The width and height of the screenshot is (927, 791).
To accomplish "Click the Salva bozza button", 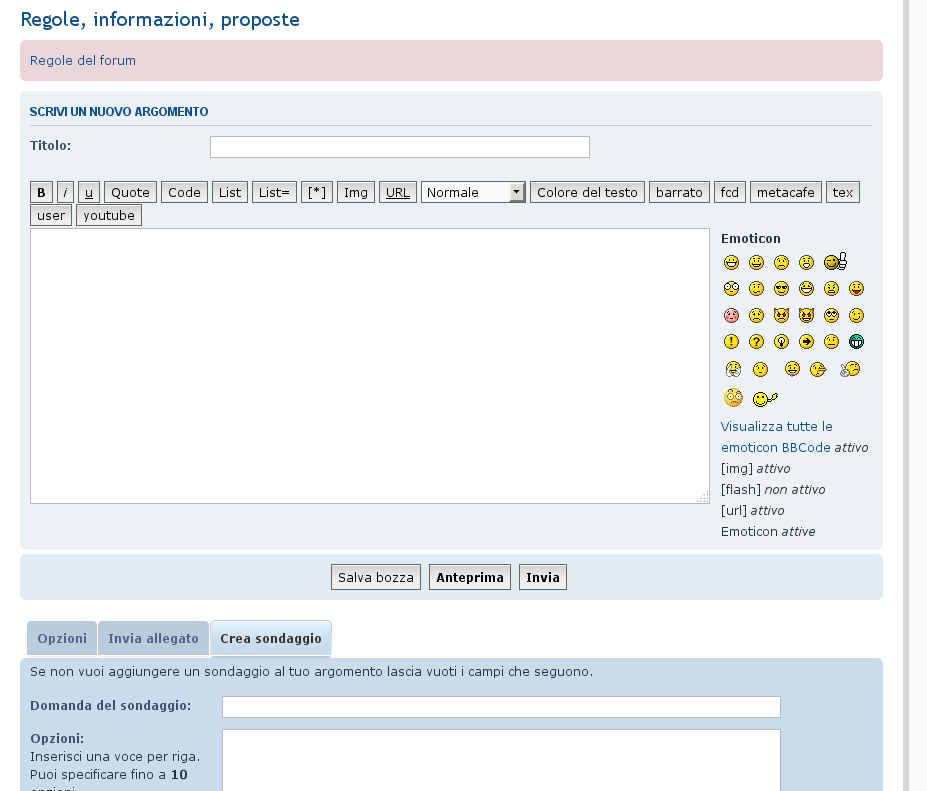I will [376, 577].
